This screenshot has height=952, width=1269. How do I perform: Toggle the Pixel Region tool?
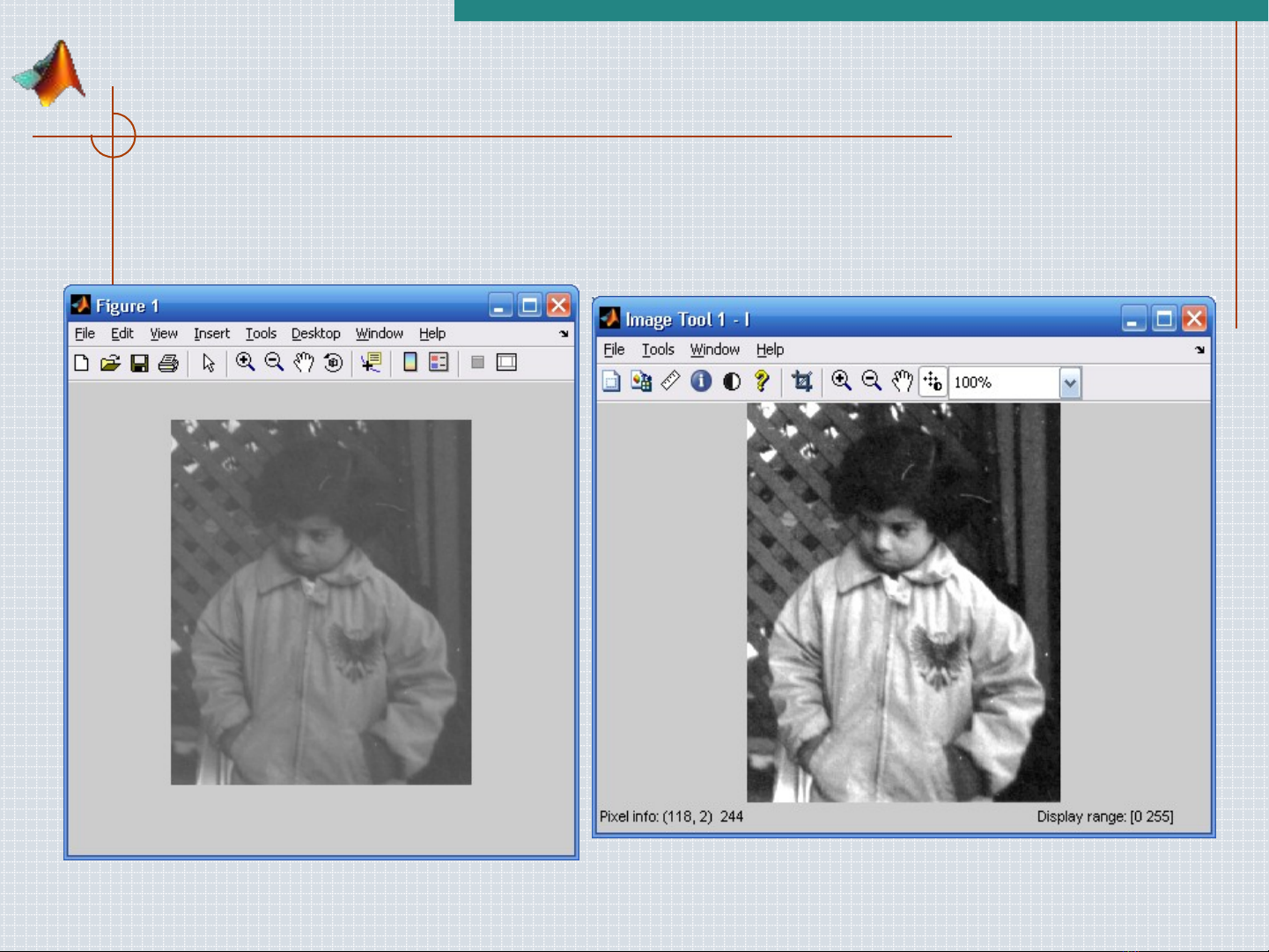933,381
